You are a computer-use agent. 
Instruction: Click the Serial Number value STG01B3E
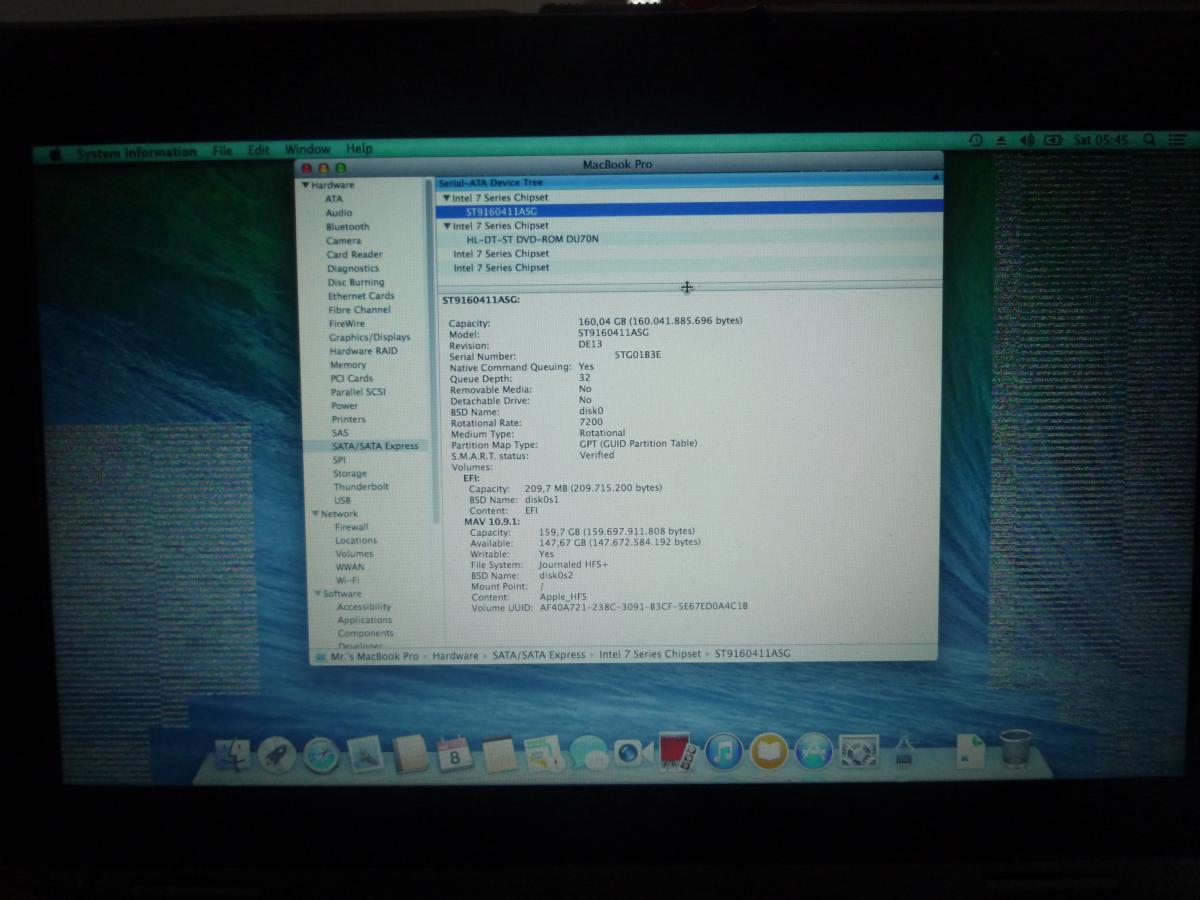point(637,355)
